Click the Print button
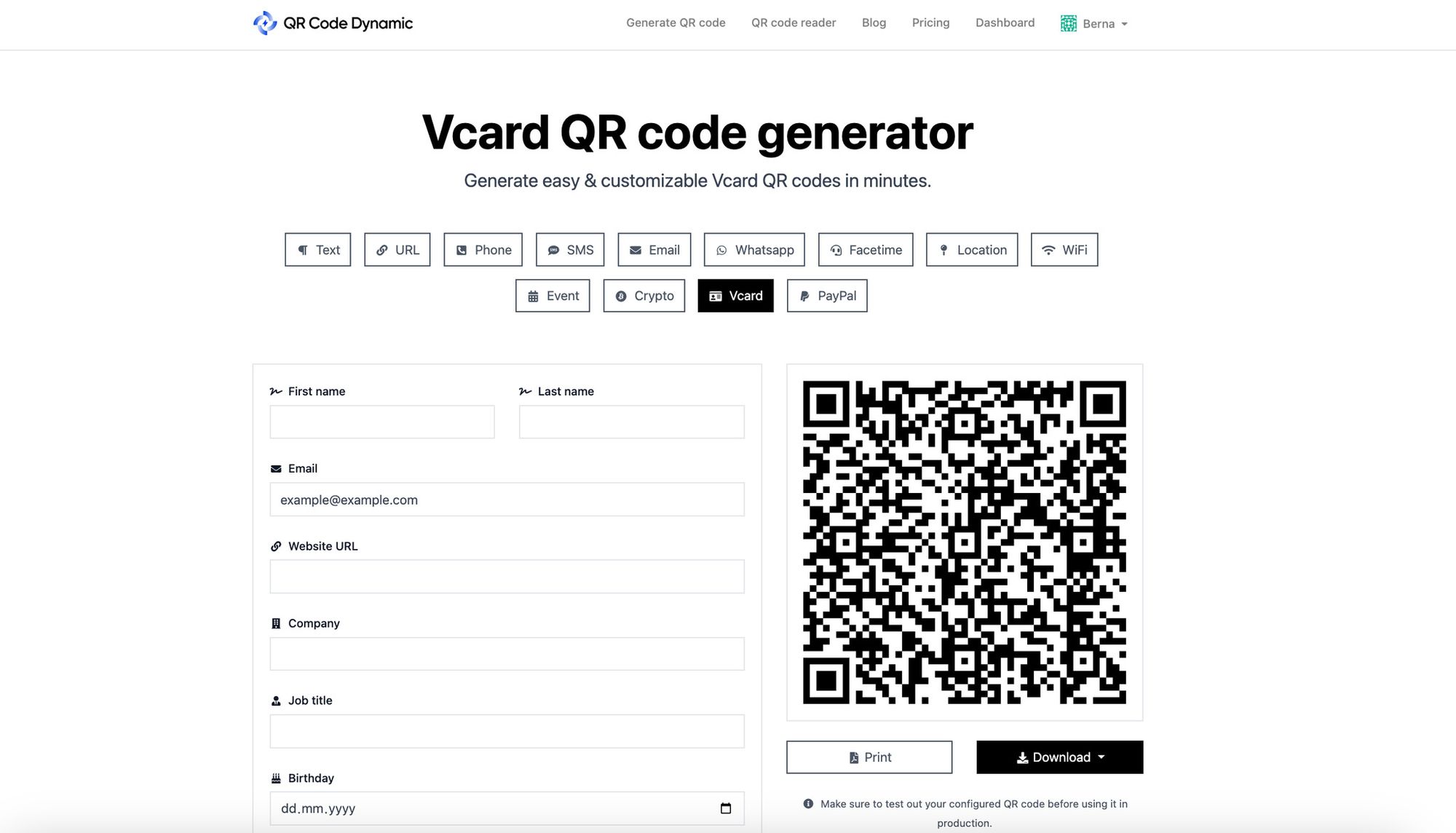Viewport: 1456px width, 833px height. [x=869, y=757]
